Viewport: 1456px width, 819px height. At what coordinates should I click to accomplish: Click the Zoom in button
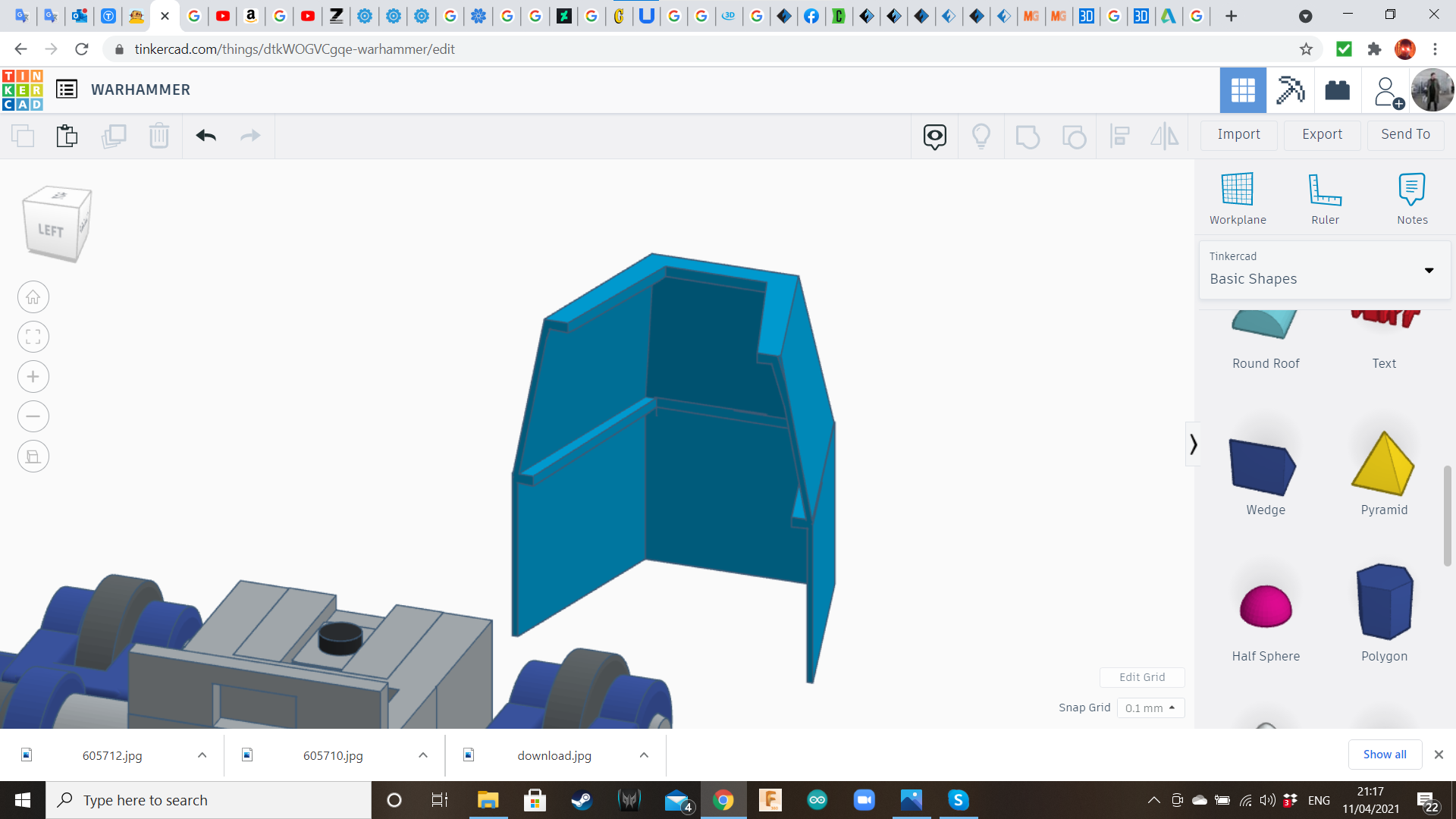[x=33, y=377]
